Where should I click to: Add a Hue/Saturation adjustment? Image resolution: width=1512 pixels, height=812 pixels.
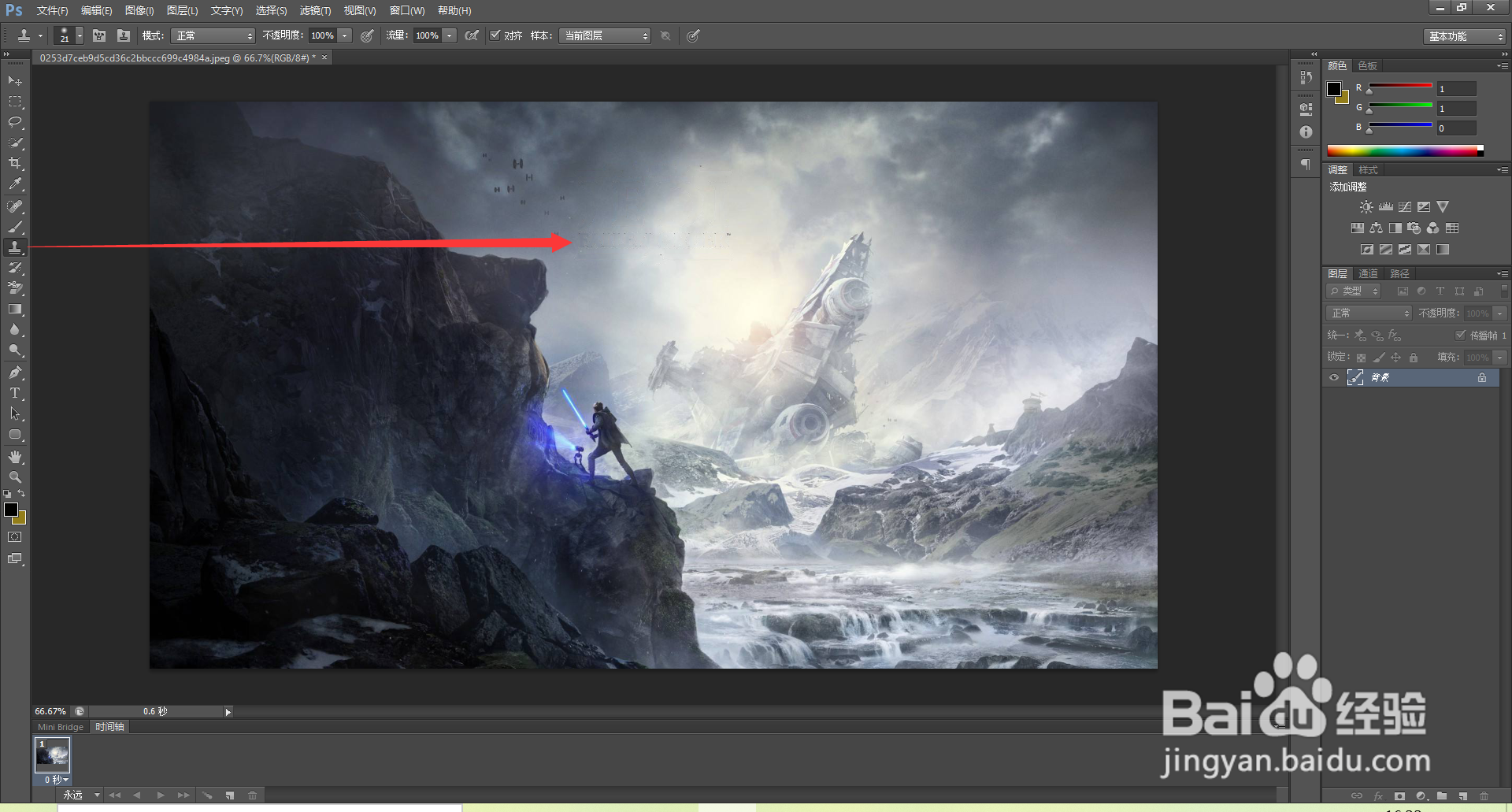coord(1357,228)
